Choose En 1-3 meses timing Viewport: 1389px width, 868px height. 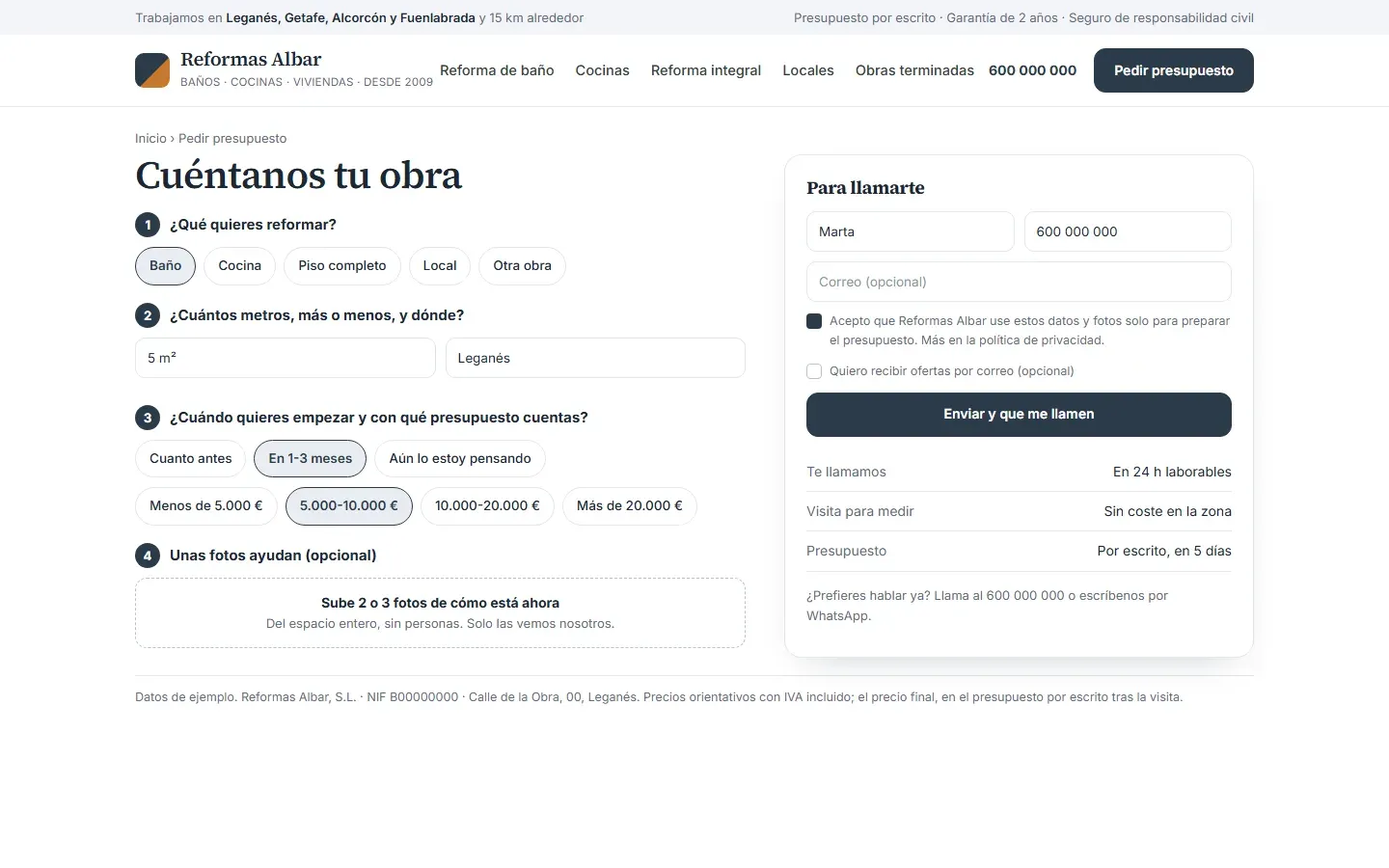click(311, 459)
